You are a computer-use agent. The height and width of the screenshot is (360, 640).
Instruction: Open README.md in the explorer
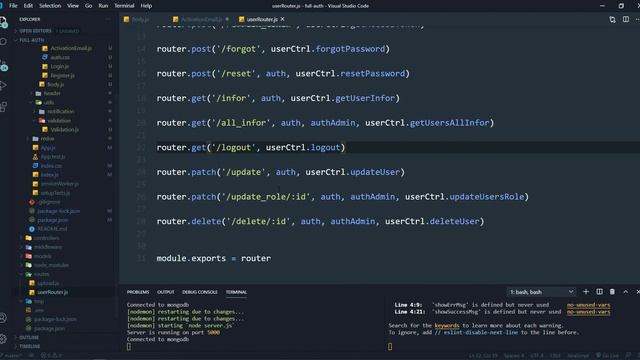point(52,229)
